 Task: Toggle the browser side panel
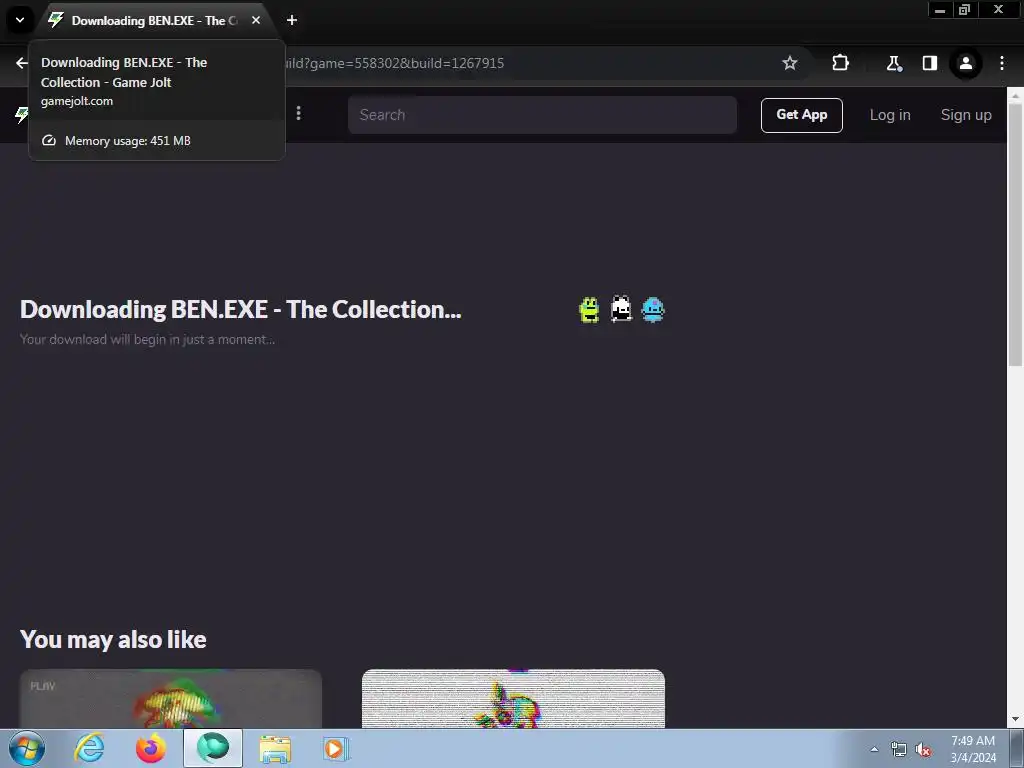point(929,63)
